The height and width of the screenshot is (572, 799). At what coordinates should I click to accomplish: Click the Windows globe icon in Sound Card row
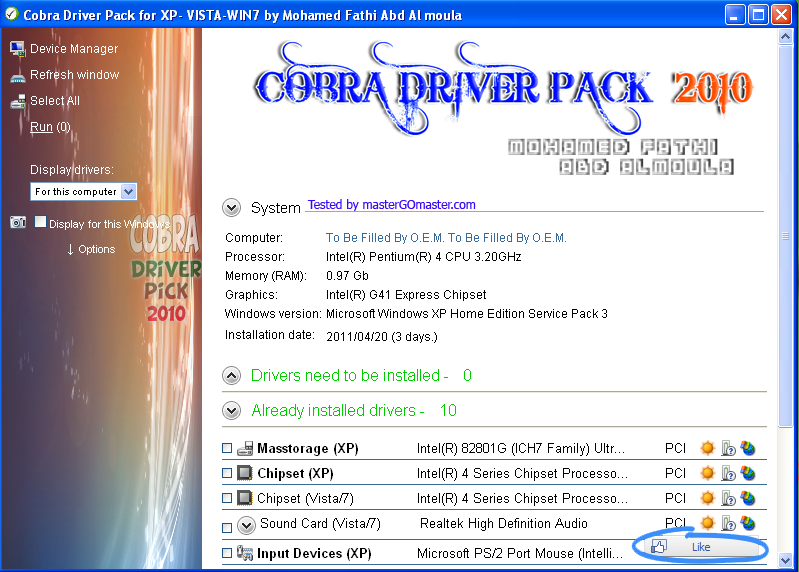tap(748, 523)
